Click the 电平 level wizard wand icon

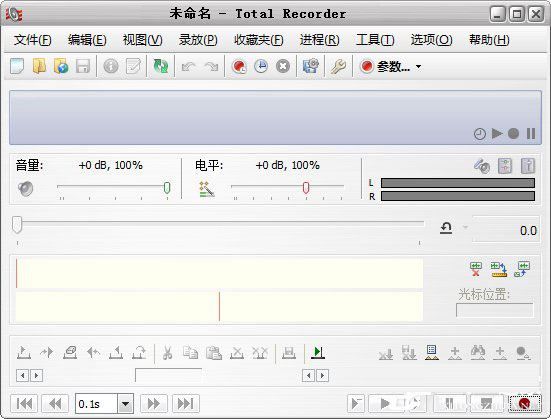[x=207, y=189]
